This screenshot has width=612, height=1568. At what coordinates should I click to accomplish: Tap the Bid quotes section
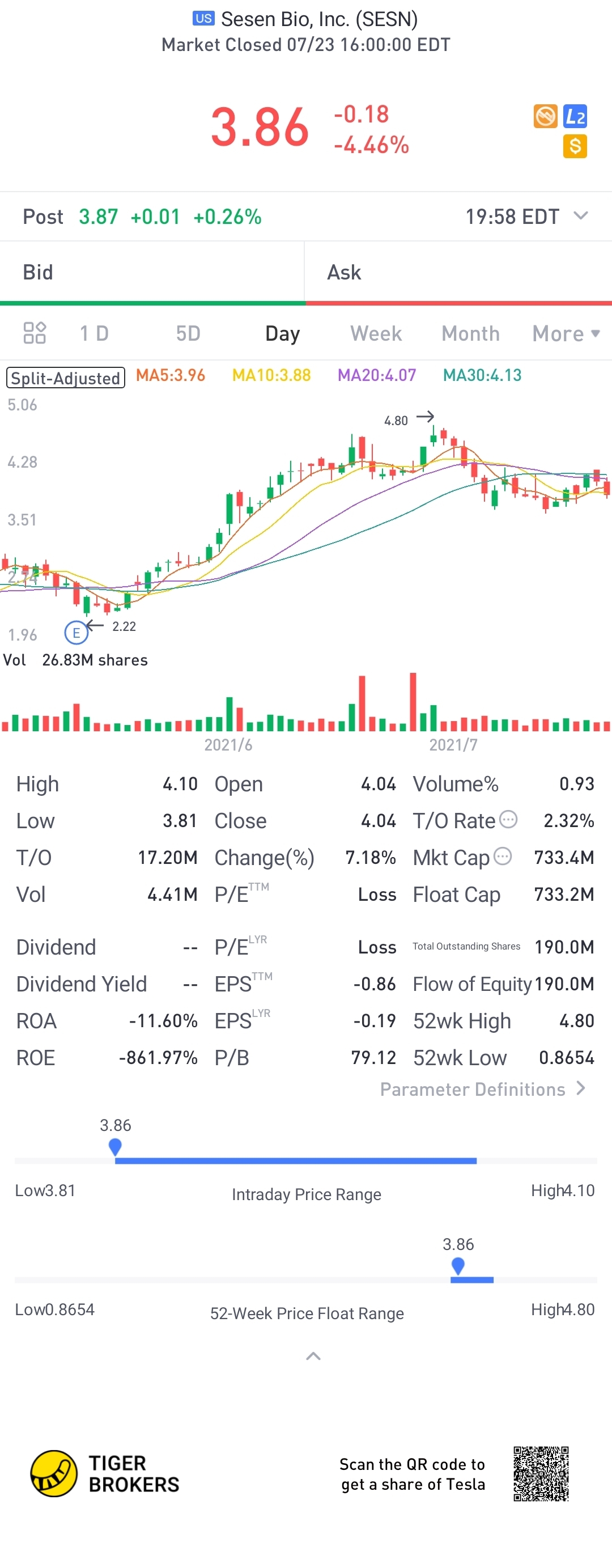[152, 272]
